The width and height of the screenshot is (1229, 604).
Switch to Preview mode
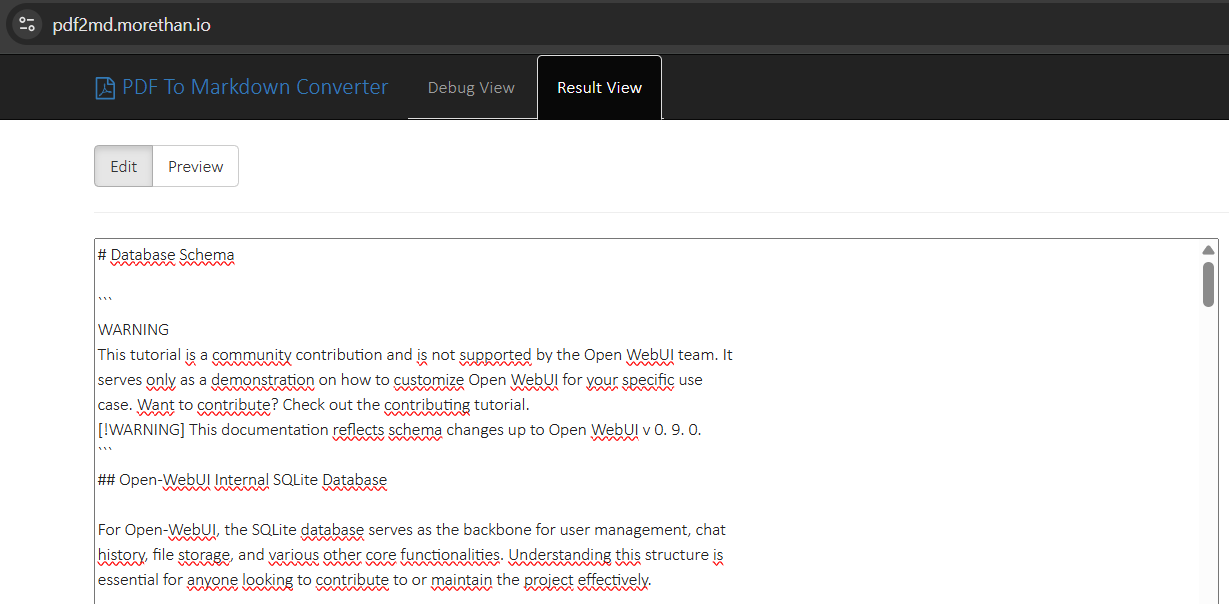tap(195, 166)
